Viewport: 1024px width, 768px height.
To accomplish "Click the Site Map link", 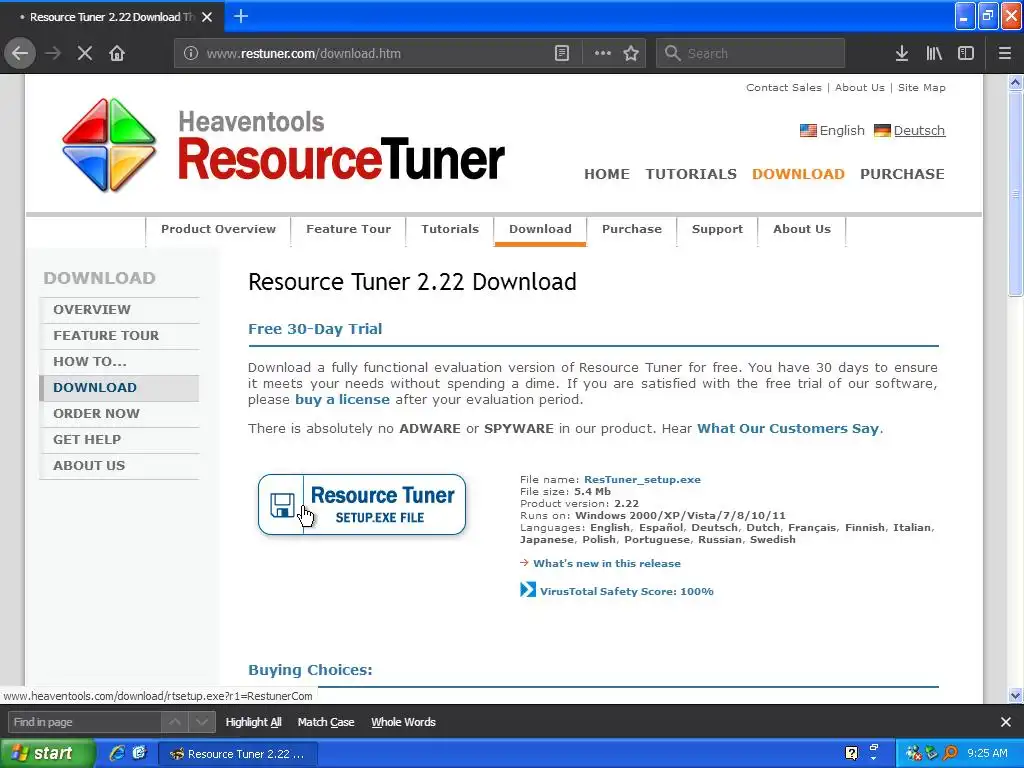I will 921,88.
